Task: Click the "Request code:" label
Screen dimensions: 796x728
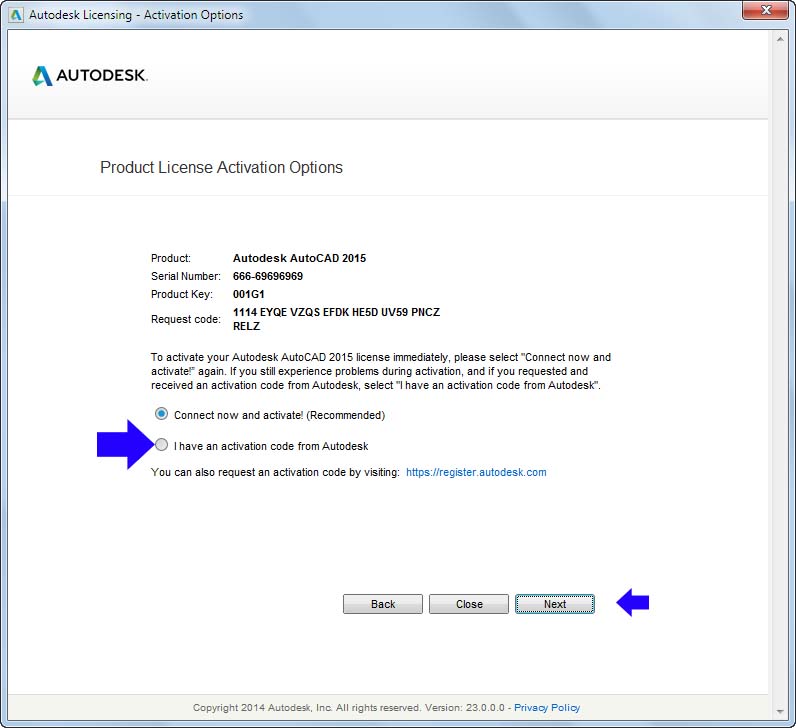Action: point(186,319)
